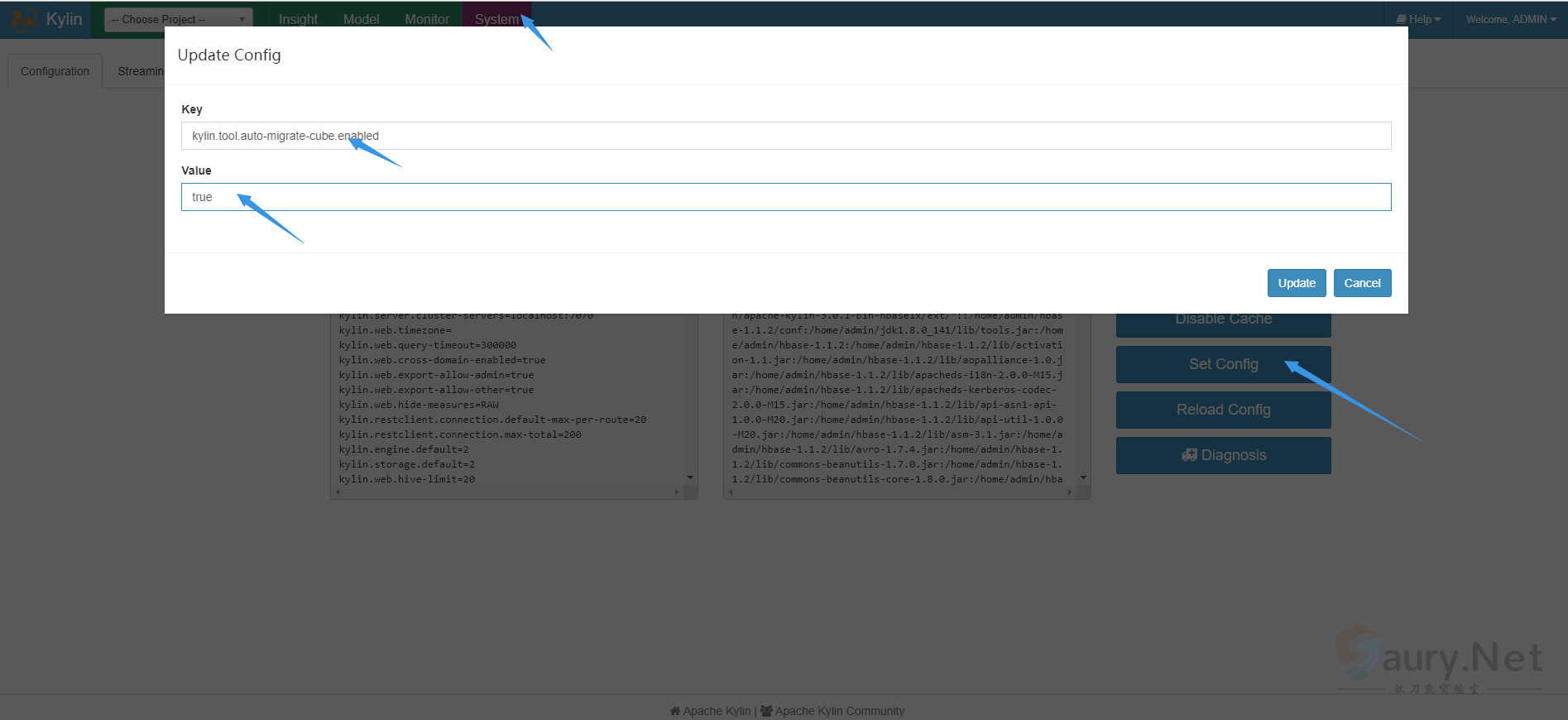
Task: Select the System menu item
Action: click(x=496, y=19)
